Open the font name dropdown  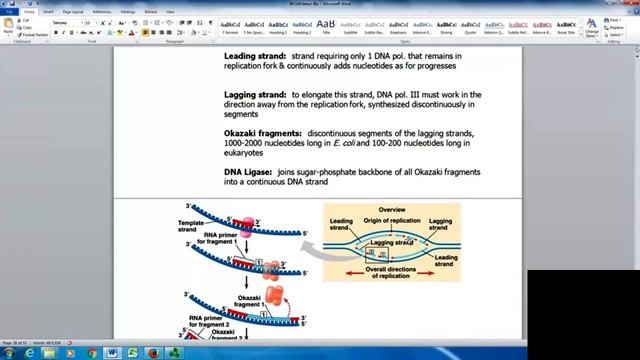coord(82,23)
